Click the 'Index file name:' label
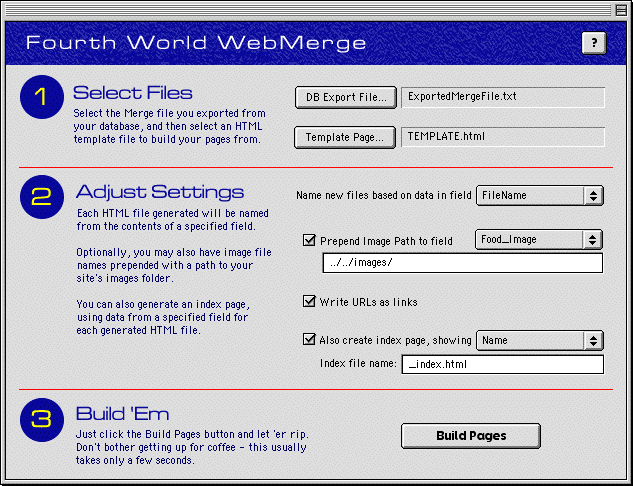Image resolution: width=633 pixels, height=486 pixels. click(x=358, y=363)
